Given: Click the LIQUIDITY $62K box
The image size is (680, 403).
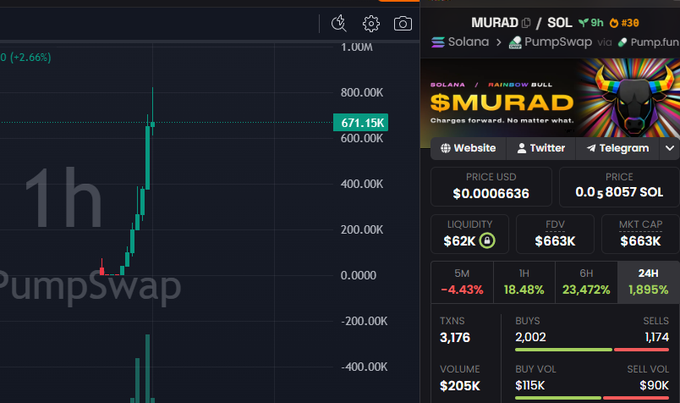Looking at the screenshot, I should [469, 234].
